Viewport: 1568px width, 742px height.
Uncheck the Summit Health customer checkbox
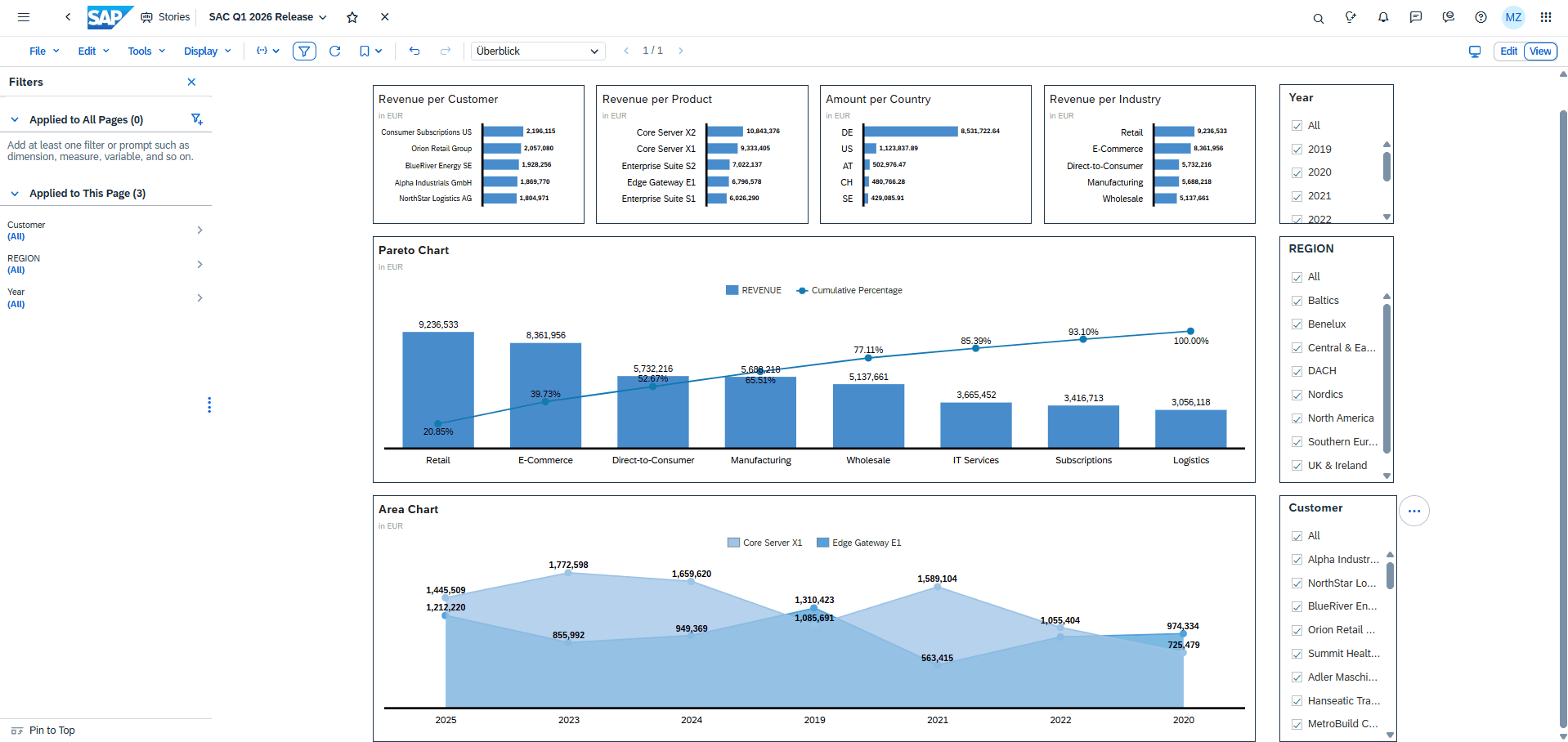1297,654
